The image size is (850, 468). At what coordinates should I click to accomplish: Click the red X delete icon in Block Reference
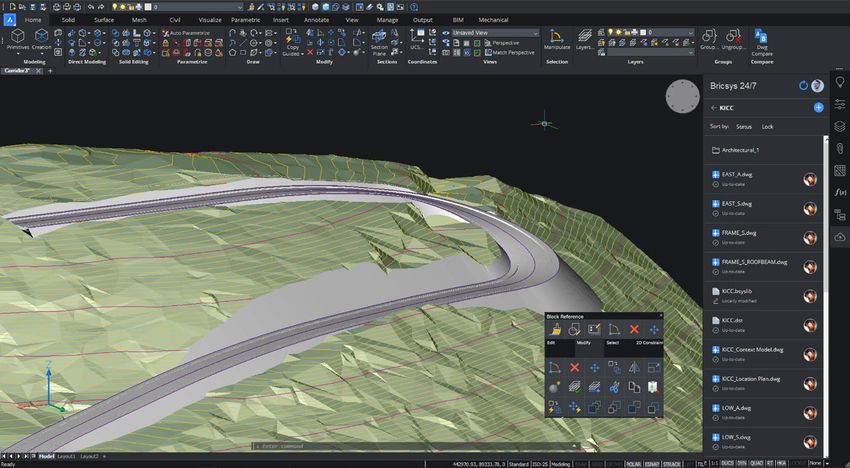(633, 329)
